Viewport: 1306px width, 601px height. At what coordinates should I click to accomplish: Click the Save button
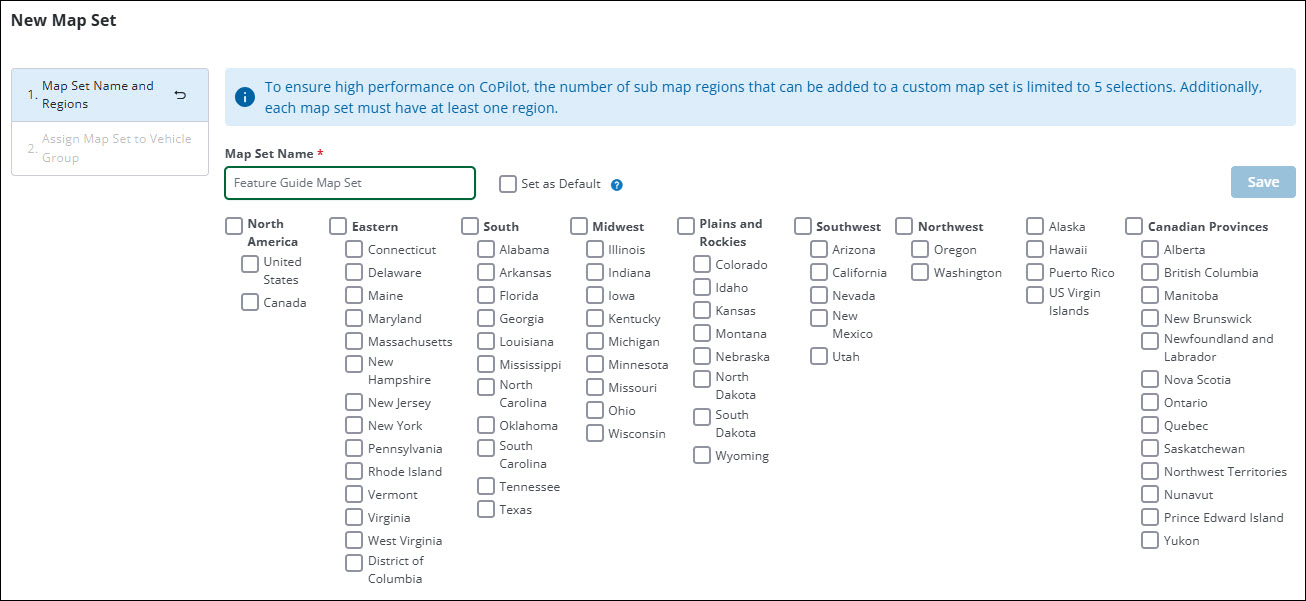point(1262,182)
